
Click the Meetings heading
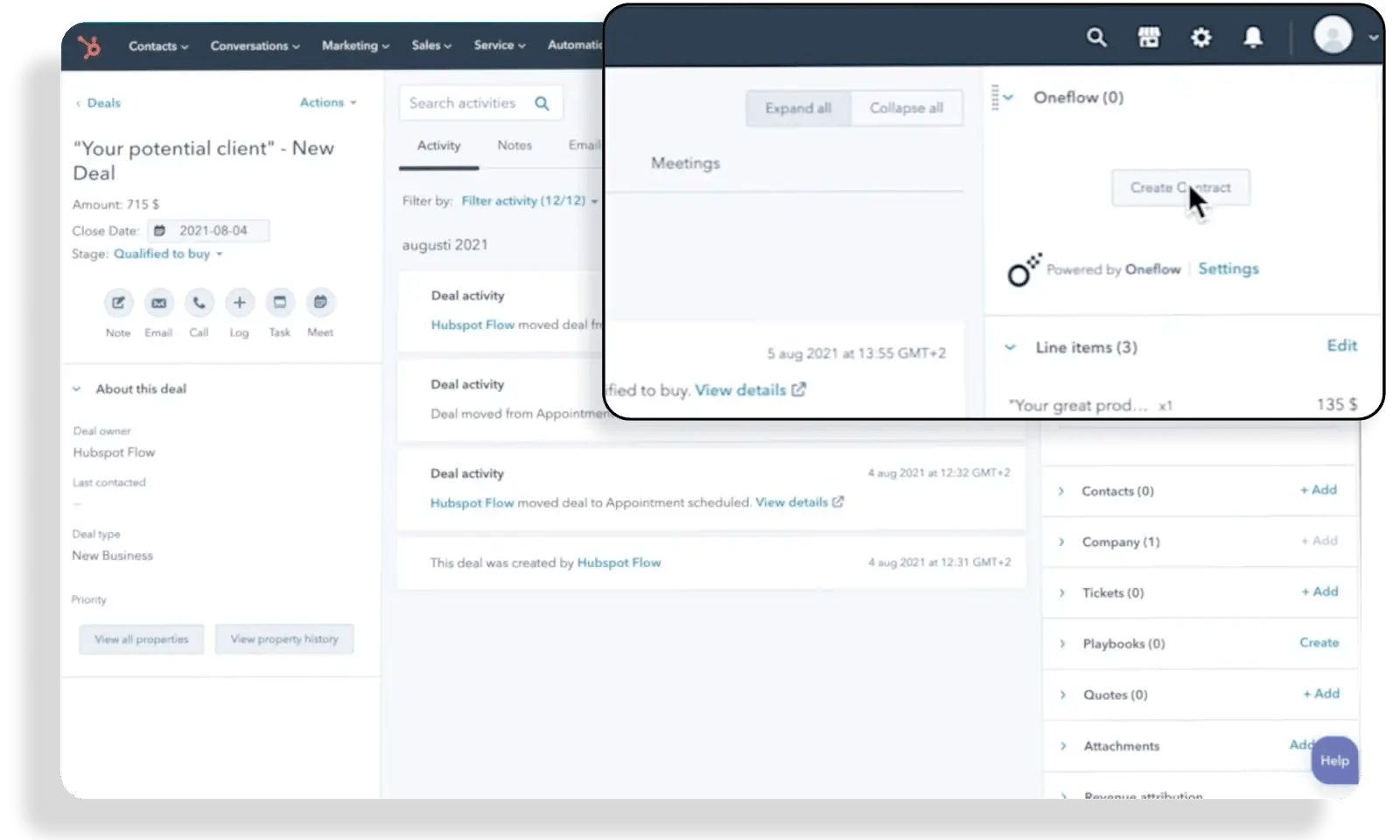(685, 163)
